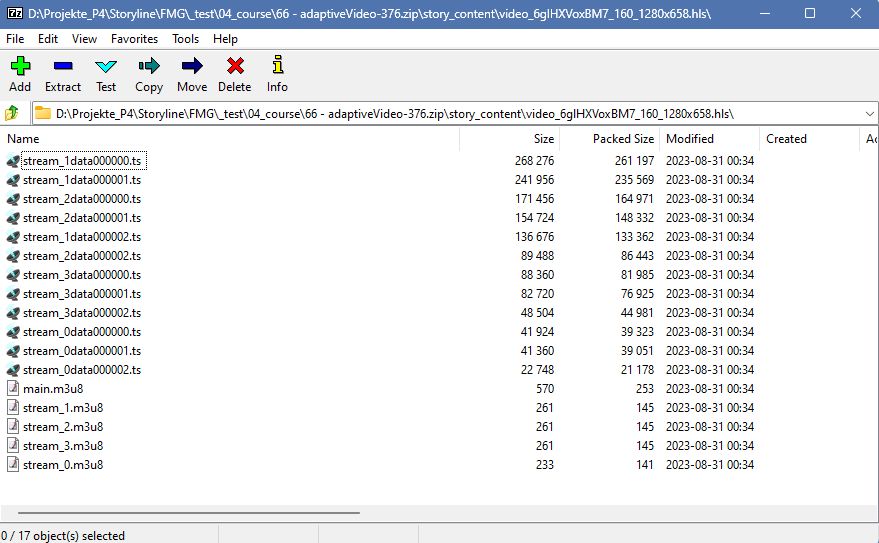Click the 7z app icon in title bar
The image size is (879, 543).
[15, 13]
